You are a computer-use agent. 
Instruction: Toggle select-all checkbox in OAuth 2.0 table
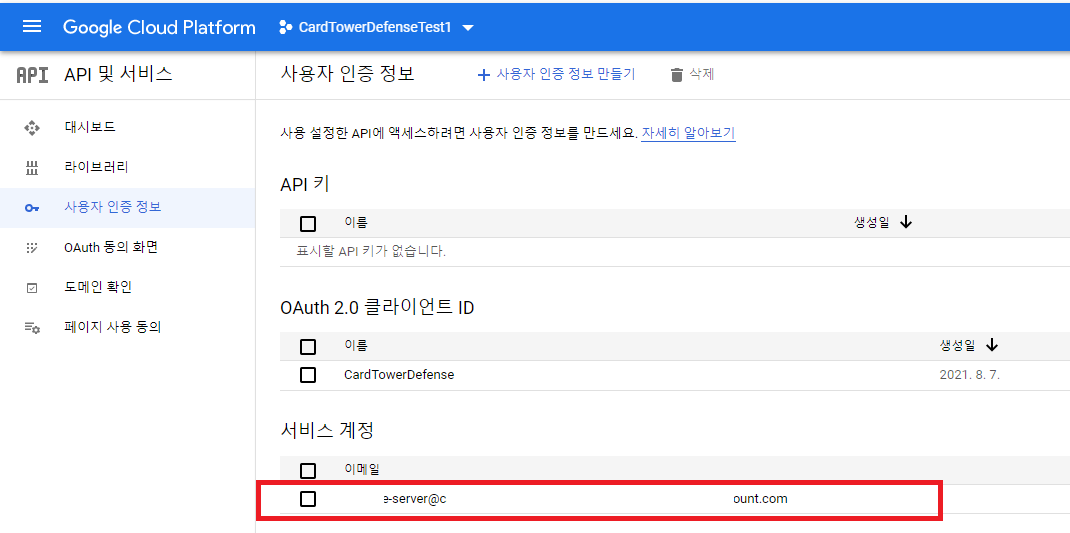pos(308,347)
